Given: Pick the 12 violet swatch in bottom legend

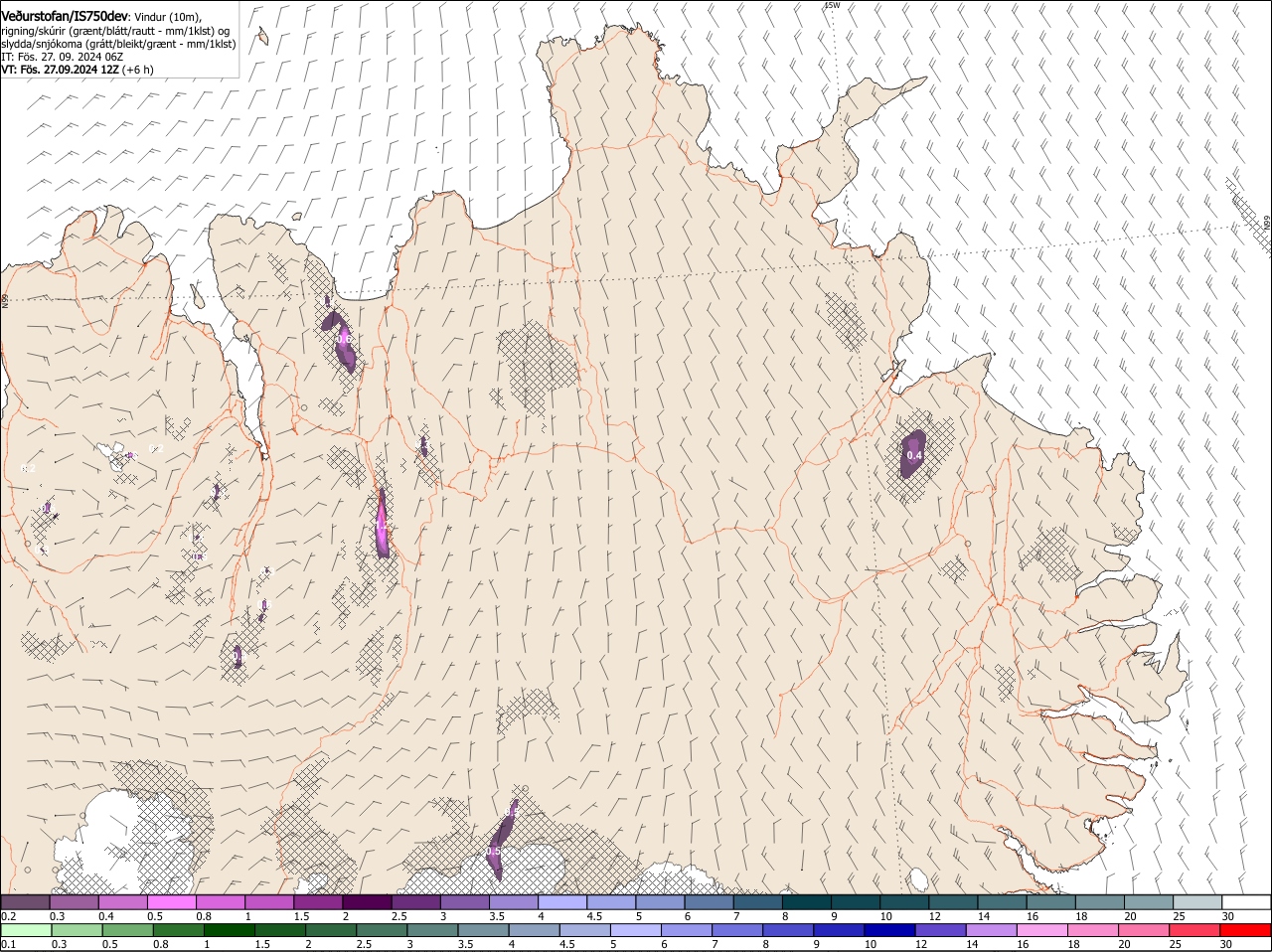Looking at the screenshot, I should (x=940, y=930).
